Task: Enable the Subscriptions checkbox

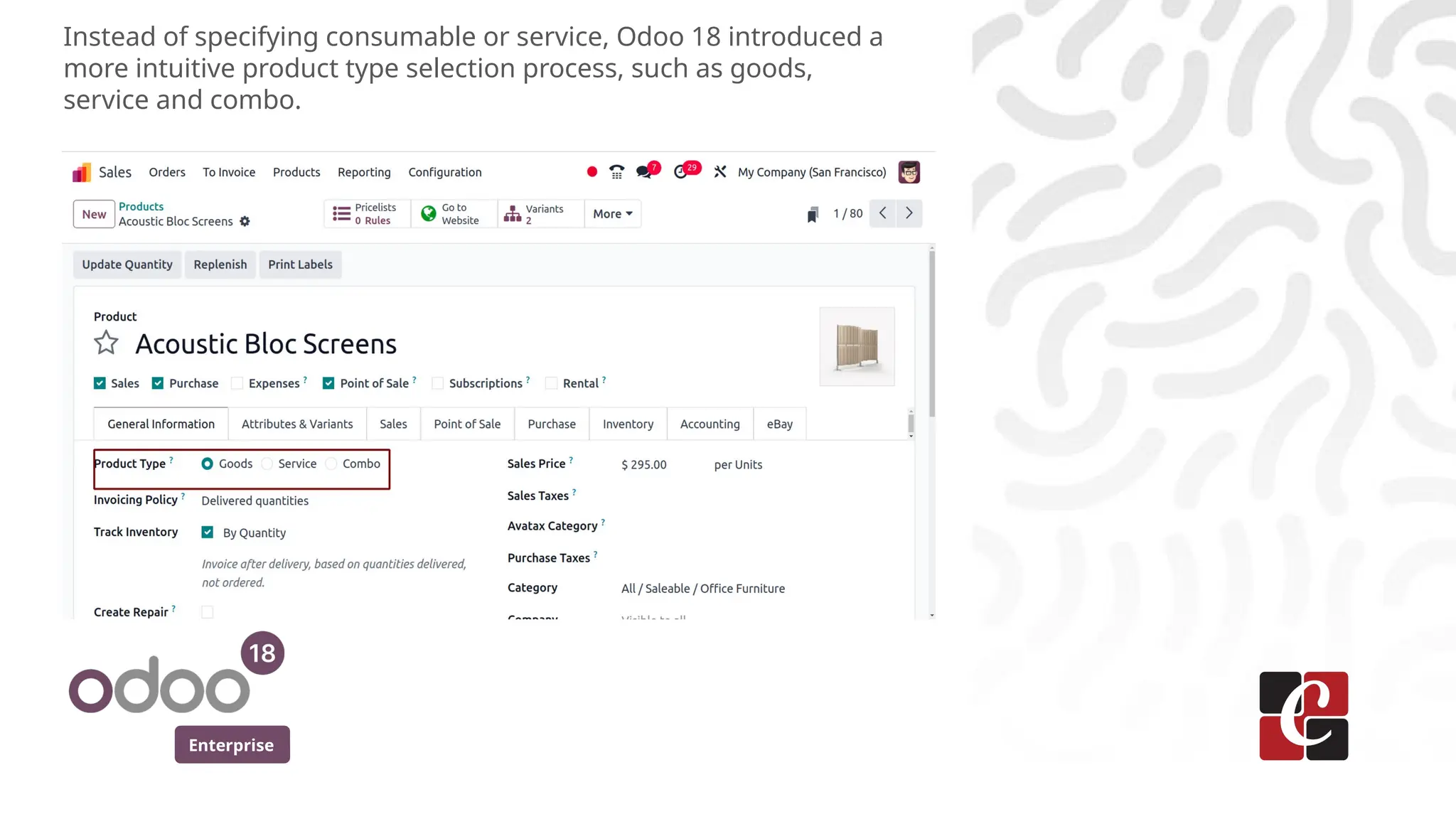Action: 438,383
